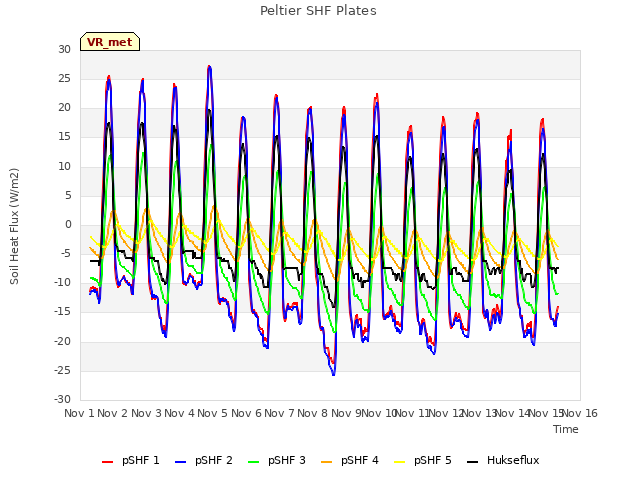Click the chart title Peltier SHF Plates
The image size is (640, 480).
(318, 11)
